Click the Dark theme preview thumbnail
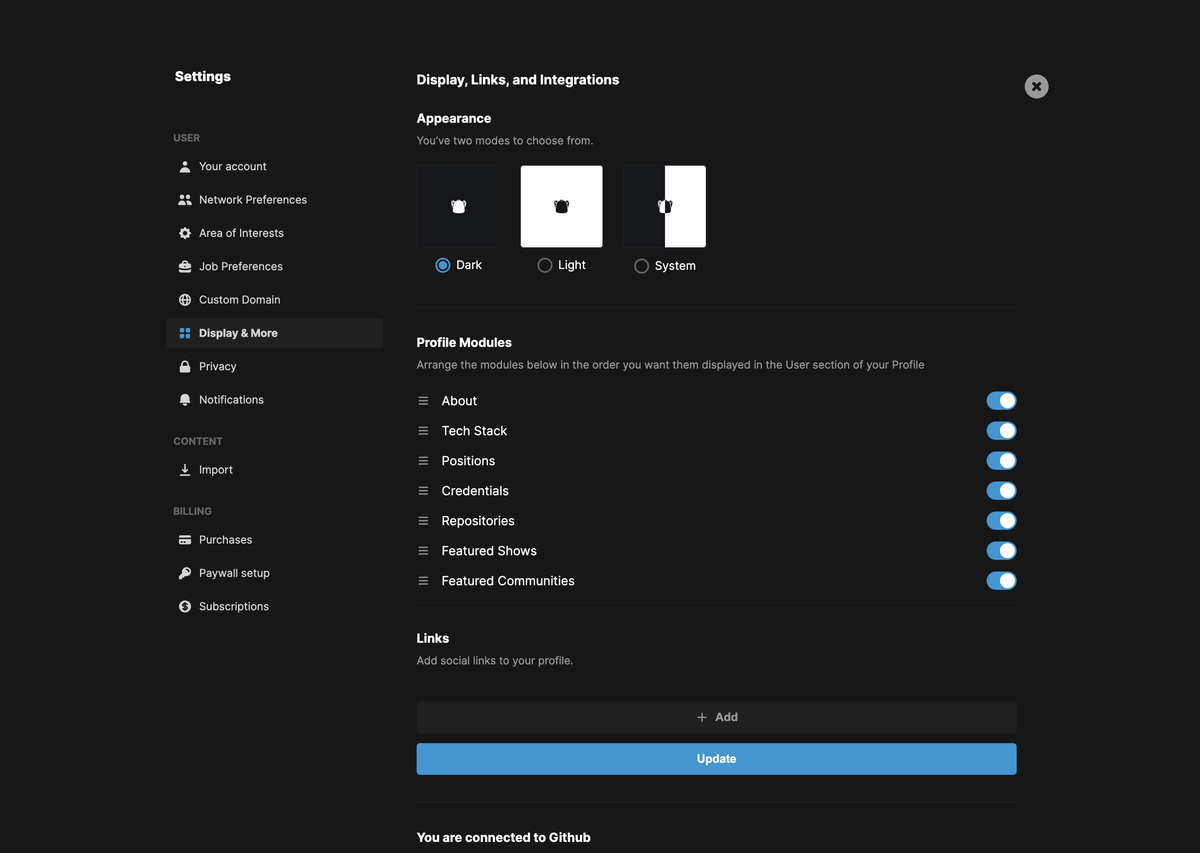The image size is (1200, 853). pyautogui.click(x=458, y=207)
